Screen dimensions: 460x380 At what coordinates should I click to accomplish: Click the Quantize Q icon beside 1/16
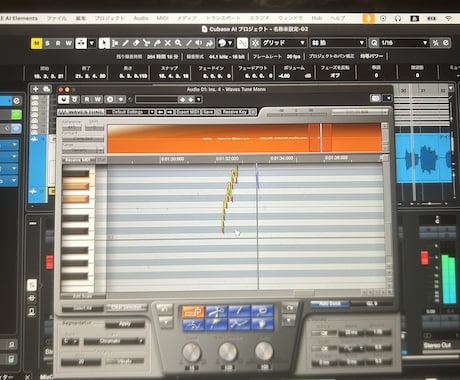pyautogui.click(x=374, y=43)
